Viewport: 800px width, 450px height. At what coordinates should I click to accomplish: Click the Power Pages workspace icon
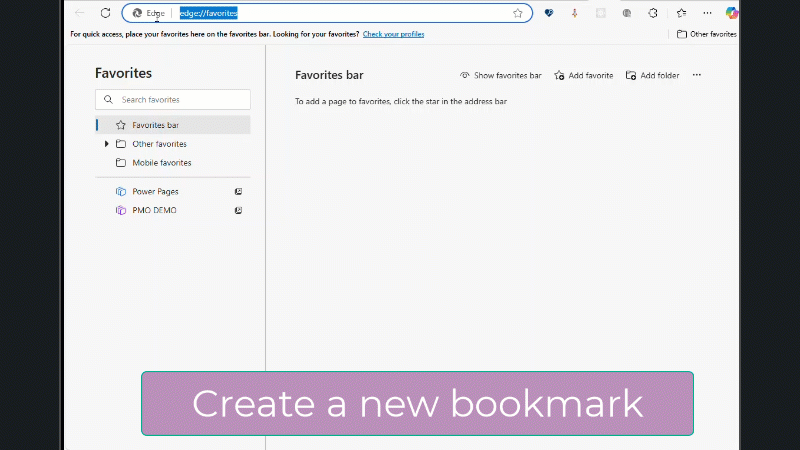(121, 192)
